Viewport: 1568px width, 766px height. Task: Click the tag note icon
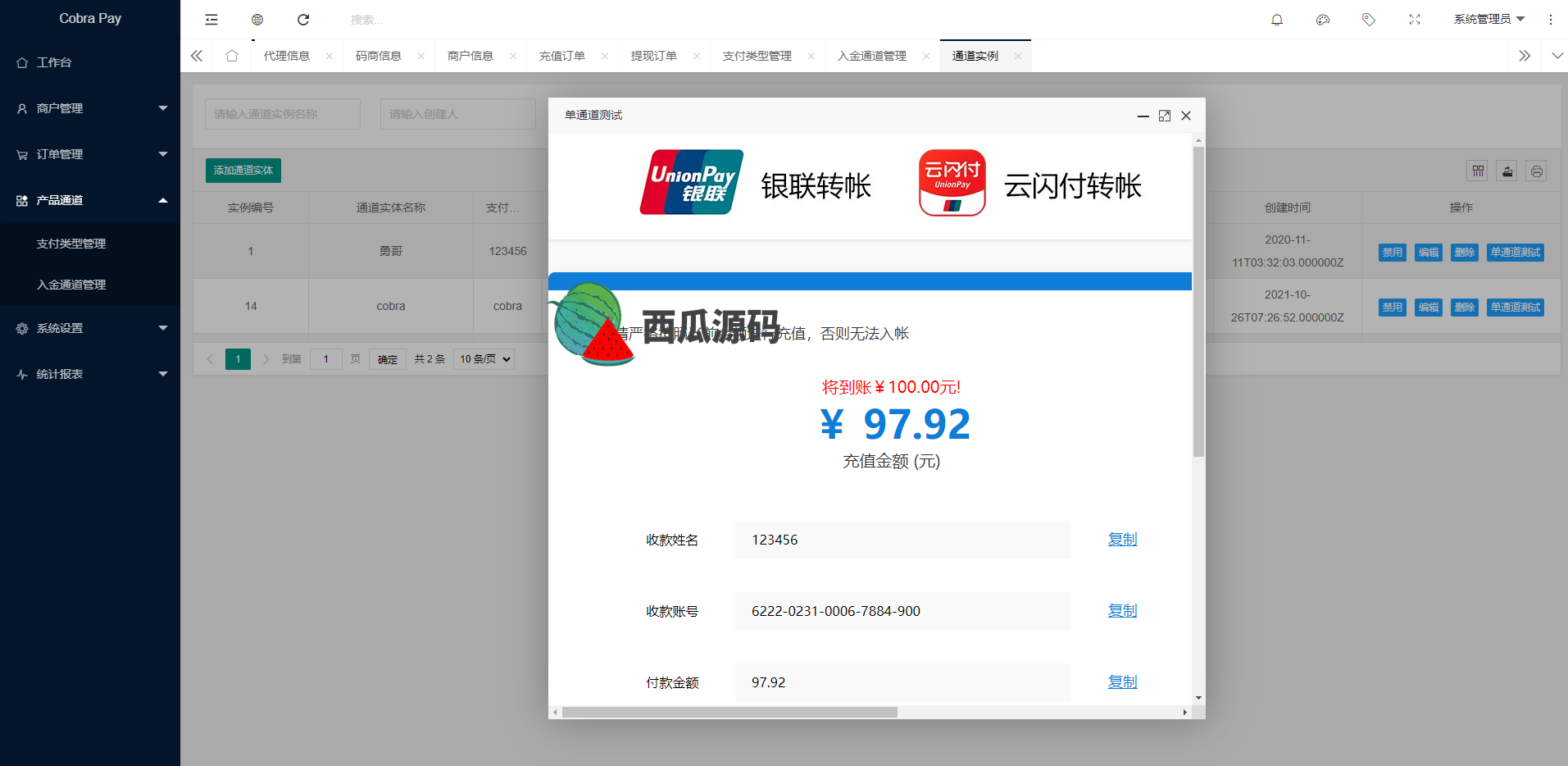pyautogui.click(x=1369, y=20)
